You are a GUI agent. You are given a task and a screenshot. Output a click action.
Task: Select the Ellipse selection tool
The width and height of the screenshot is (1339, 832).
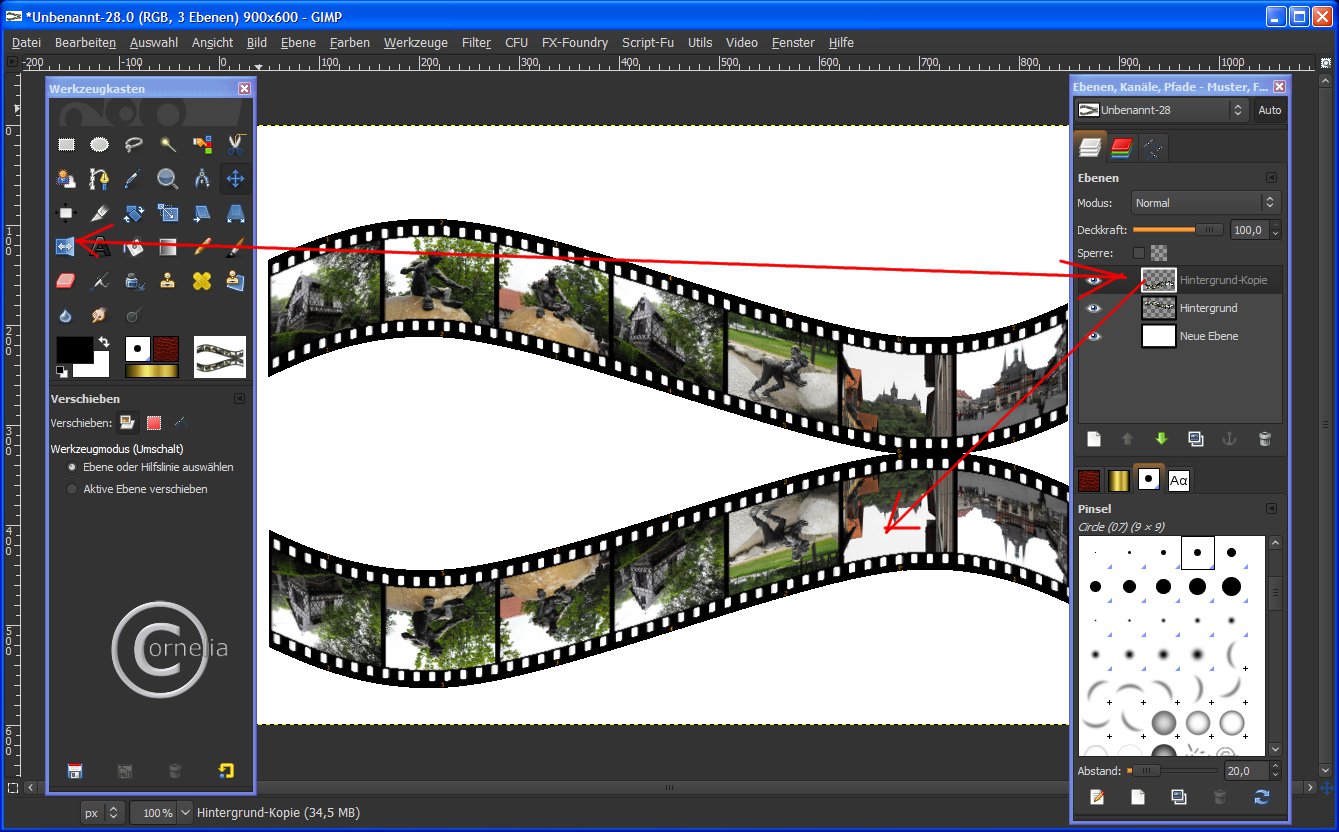[100, 144]
